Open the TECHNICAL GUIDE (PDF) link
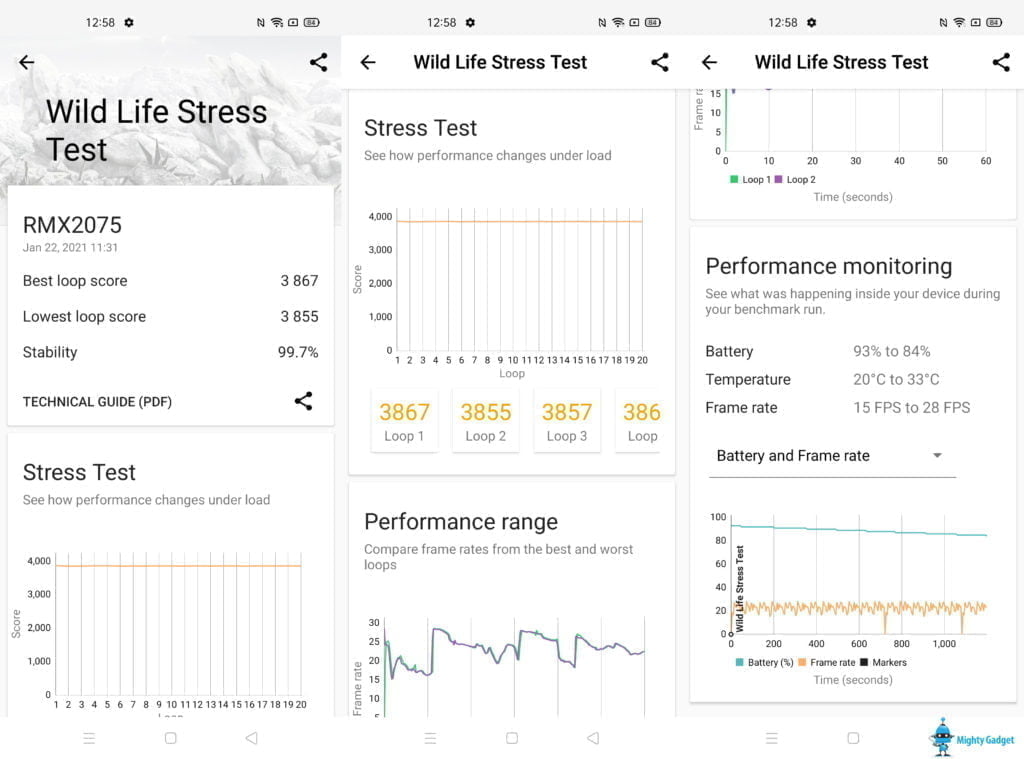The image size is (1024, 759). [97, 402]
